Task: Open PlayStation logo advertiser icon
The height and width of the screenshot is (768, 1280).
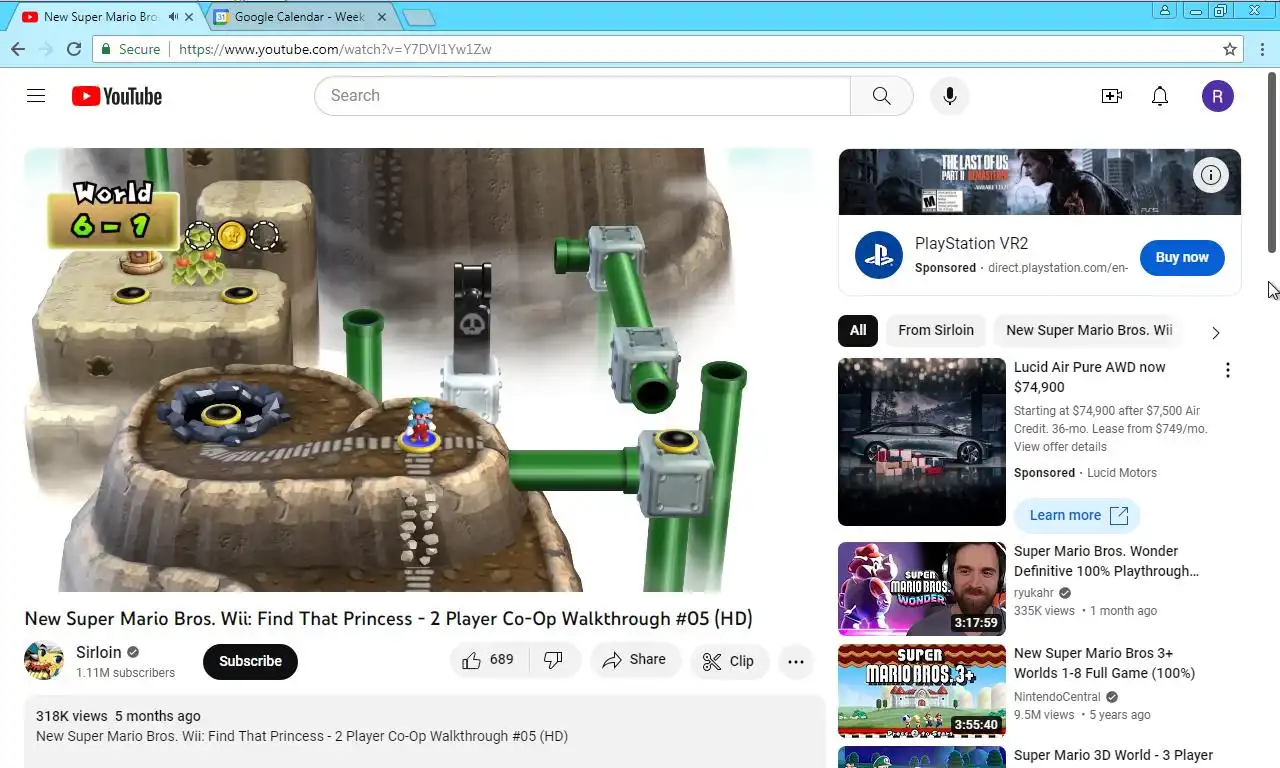Action: (x=879, y=255)
